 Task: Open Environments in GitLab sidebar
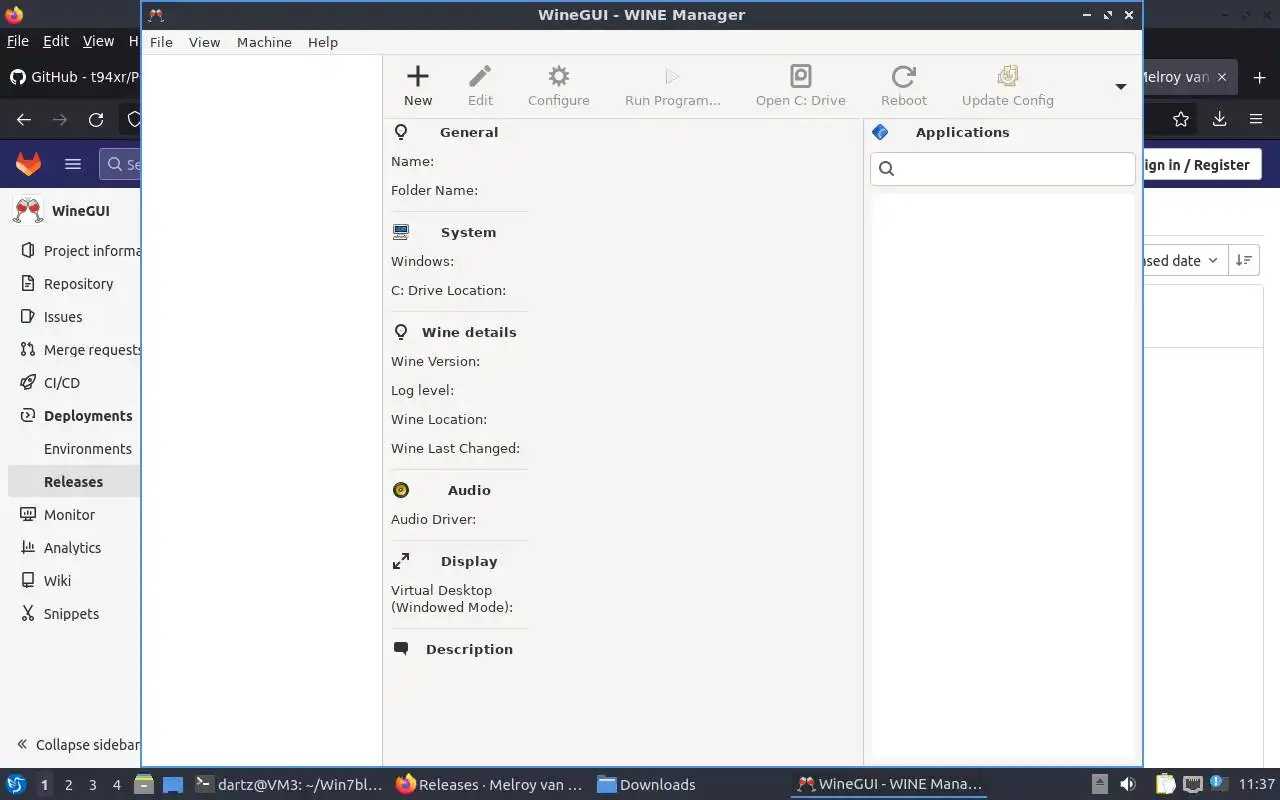tap(88, 449)
